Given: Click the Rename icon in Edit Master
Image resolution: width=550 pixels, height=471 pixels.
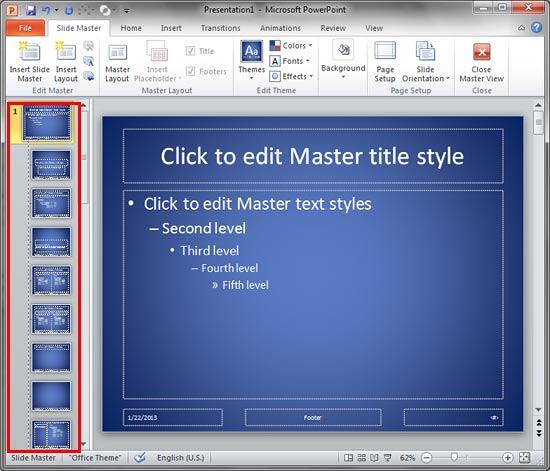Looking at the screenshot, I should tap(89, 61).
